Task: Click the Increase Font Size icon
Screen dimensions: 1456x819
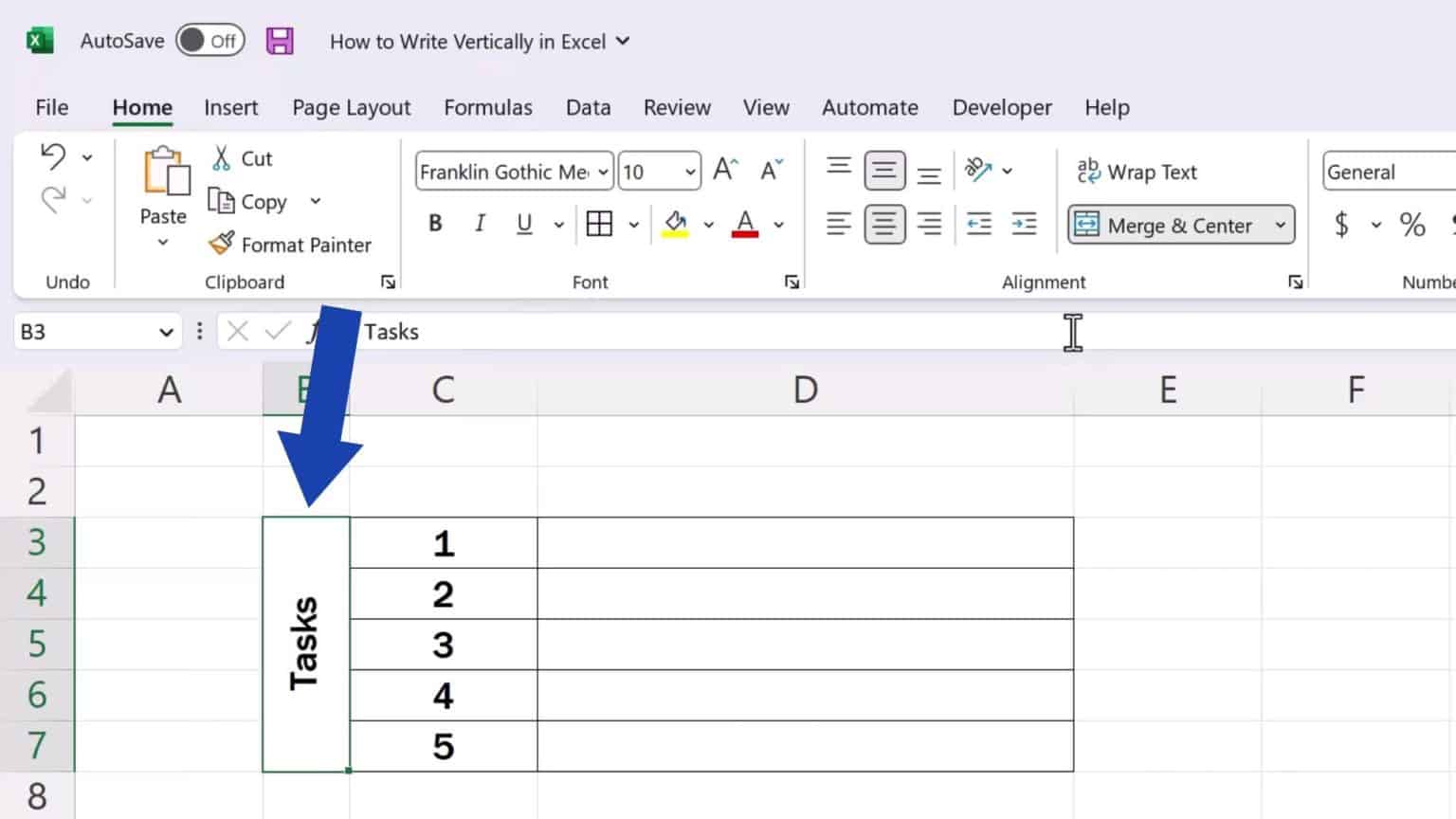Action: 723,169
